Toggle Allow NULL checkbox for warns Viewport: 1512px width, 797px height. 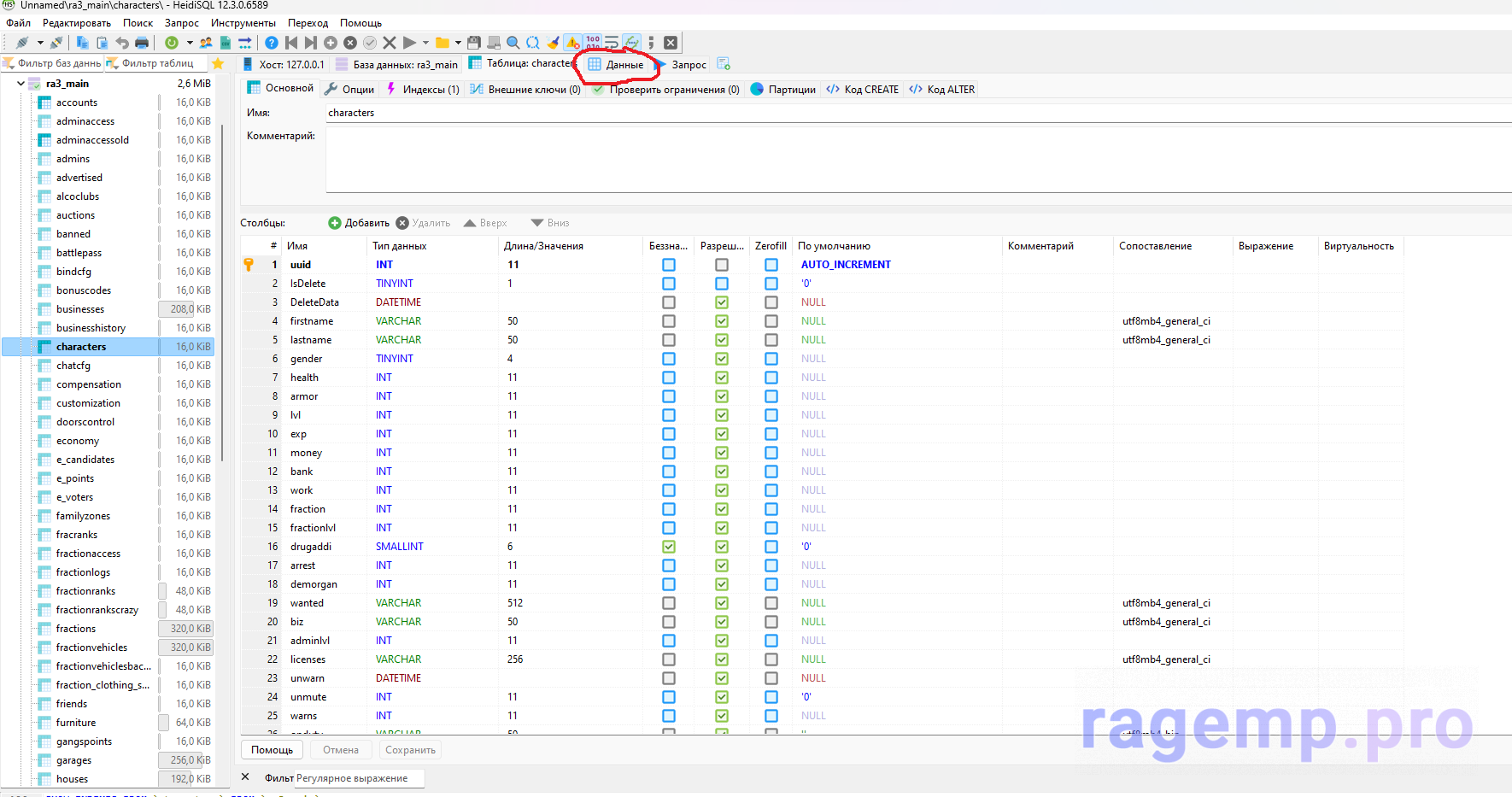[722, 716]
